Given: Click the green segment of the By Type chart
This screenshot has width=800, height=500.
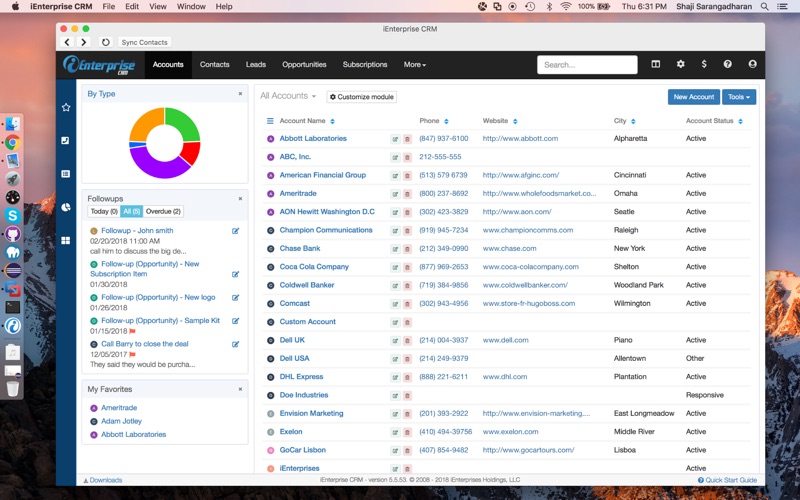Looking at the screenshot, I should pyautogui.click(x=185, y=122).
